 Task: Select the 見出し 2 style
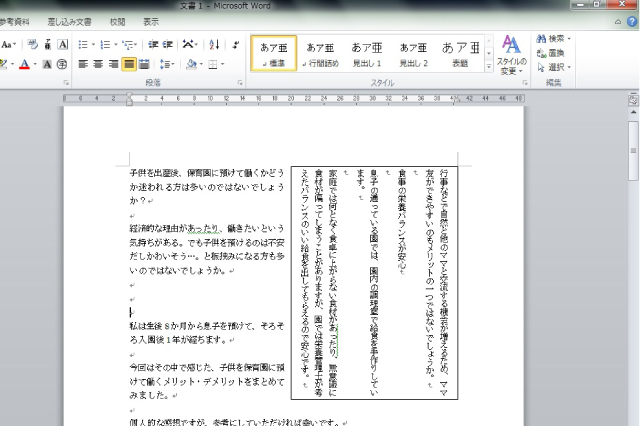coord(413,53)
